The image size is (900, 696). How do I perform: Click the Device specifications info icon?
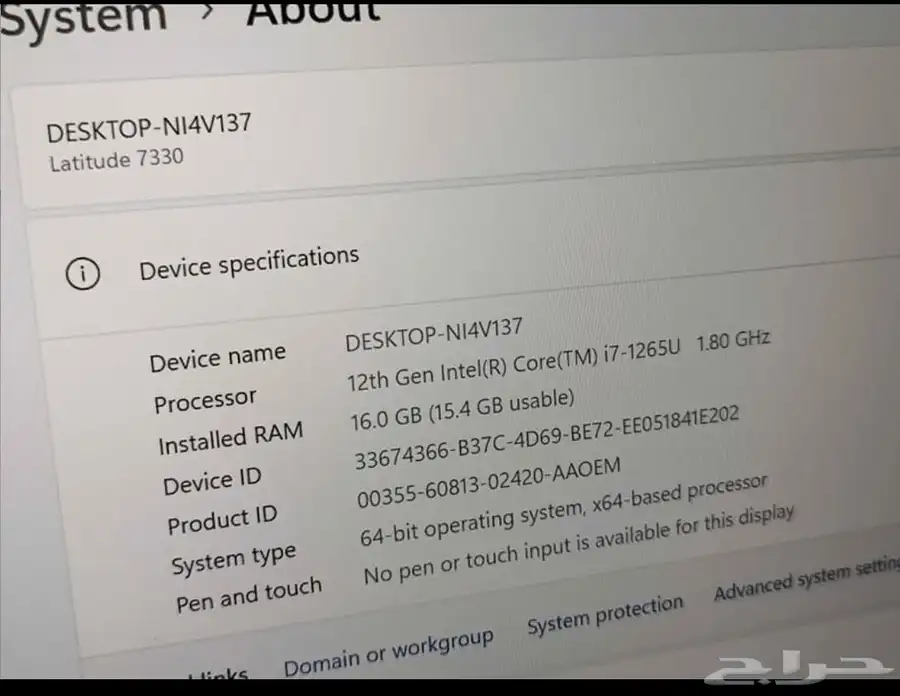tap(83, 273)
